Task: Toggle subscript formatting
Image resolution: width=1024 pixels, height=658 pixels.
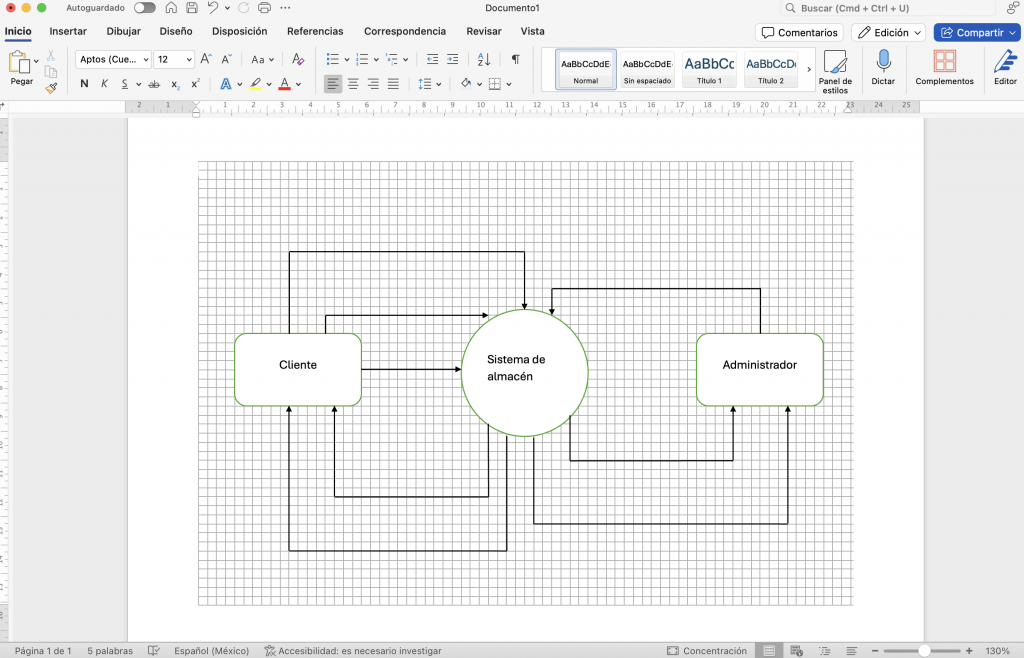Action: click(175, 84)
